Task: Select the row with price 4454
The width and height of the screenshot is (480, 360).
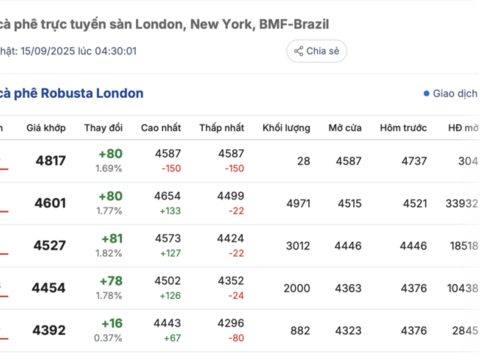Action: coord(240,288)
